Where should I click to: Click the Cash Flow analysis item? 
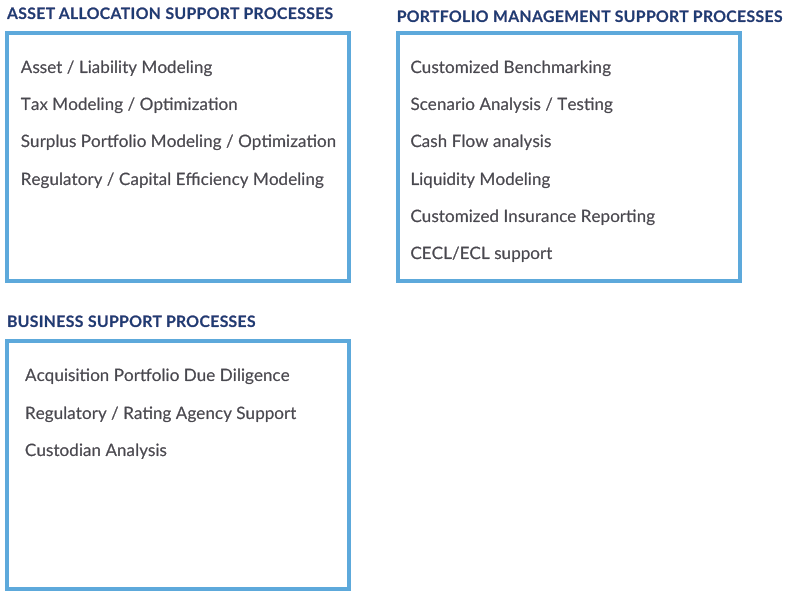click(x=480, y=142)
